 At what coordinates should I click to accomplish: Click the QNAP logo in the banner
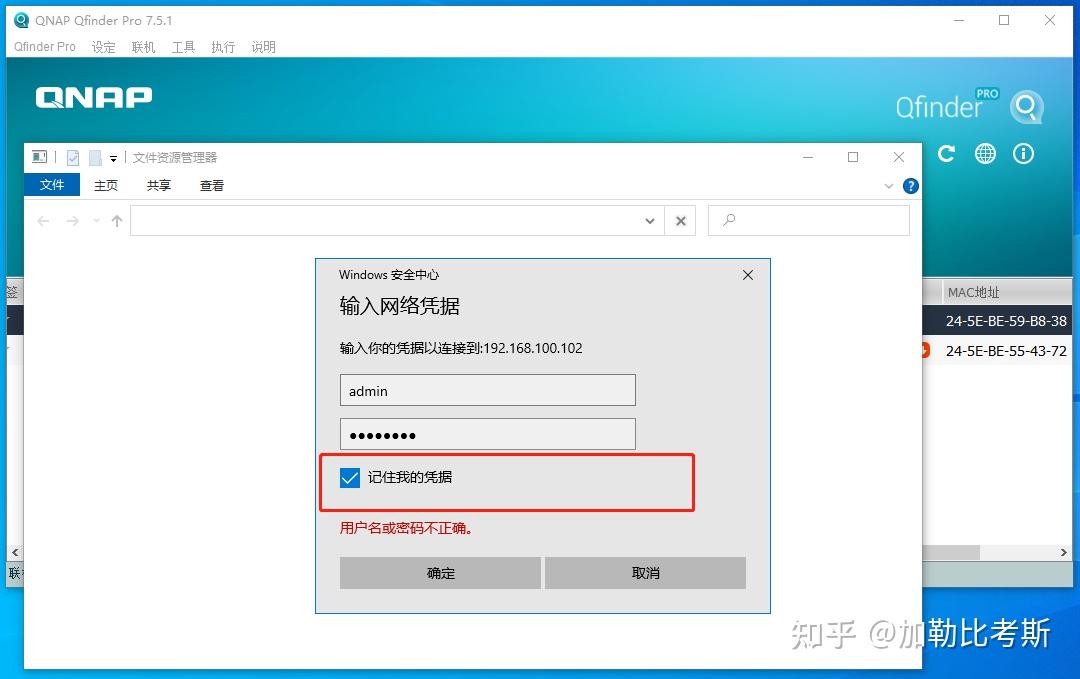pos(93,97)
